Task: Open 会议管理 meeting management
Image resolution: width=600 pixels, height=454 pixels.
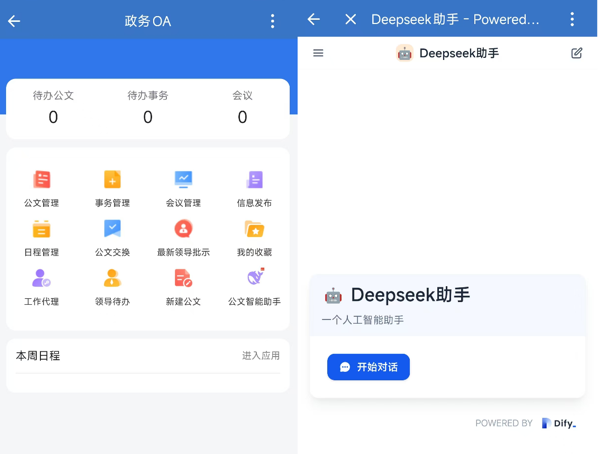Action: click(183, 189)
